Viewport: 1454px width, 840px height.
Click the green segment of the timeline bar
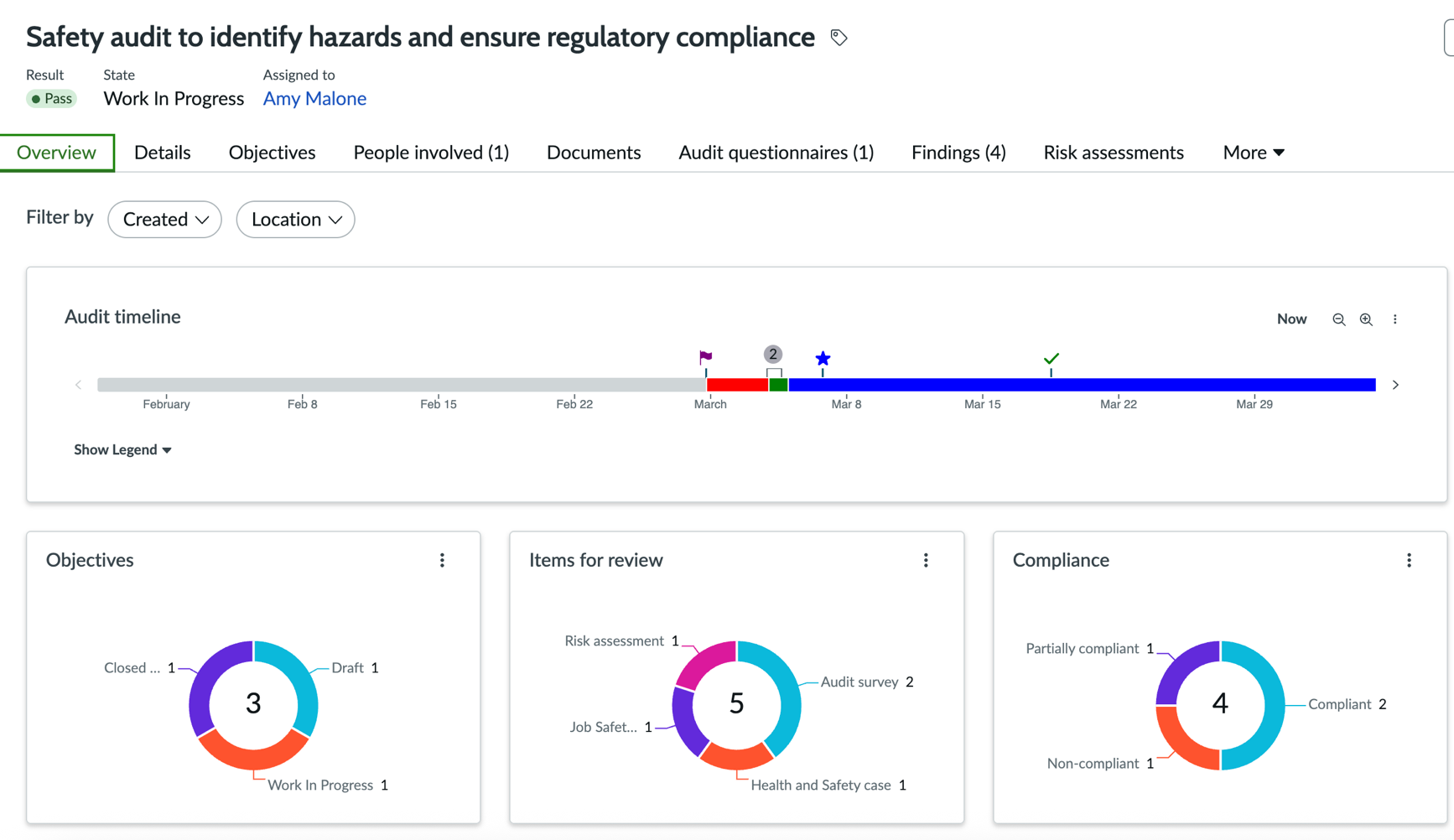tap(778, 385)
